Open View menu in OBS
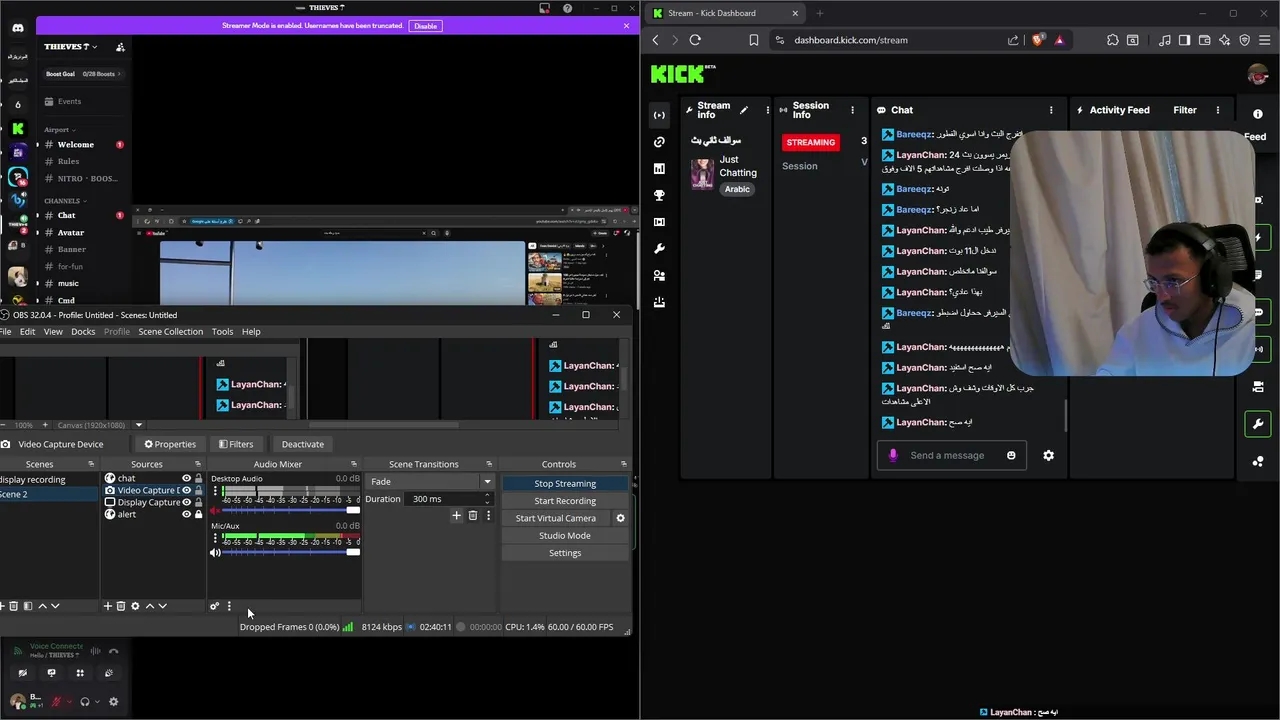The image size is (1280, 720). [53, 331]
